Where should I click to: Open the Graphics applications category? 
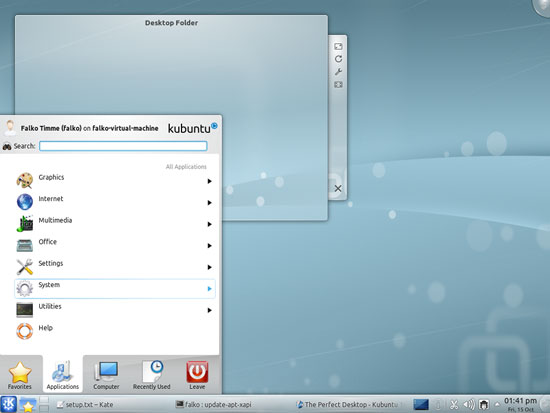[x=115, y=181]
